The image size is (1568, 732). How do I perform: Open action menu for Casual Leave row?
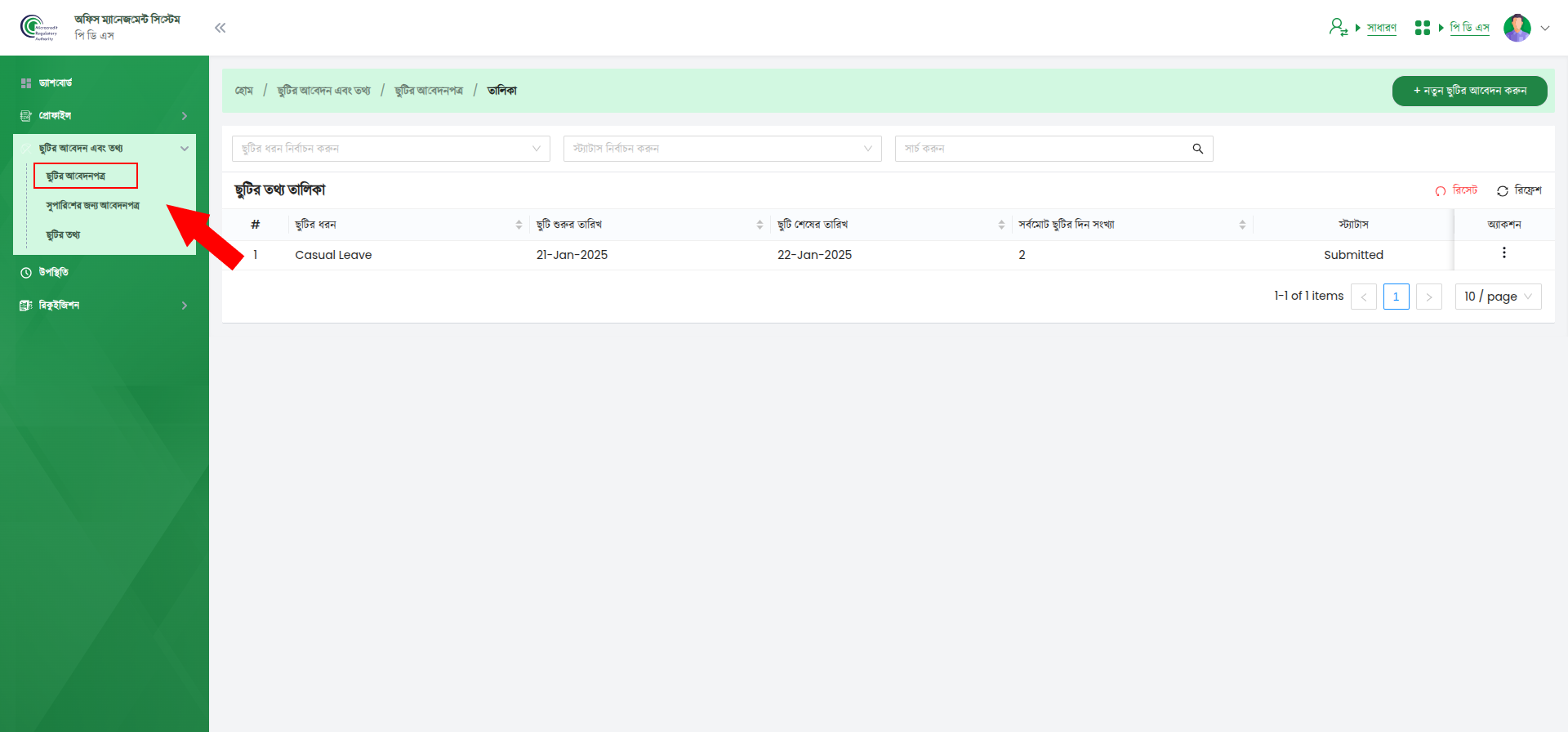tap(1504, 253)
